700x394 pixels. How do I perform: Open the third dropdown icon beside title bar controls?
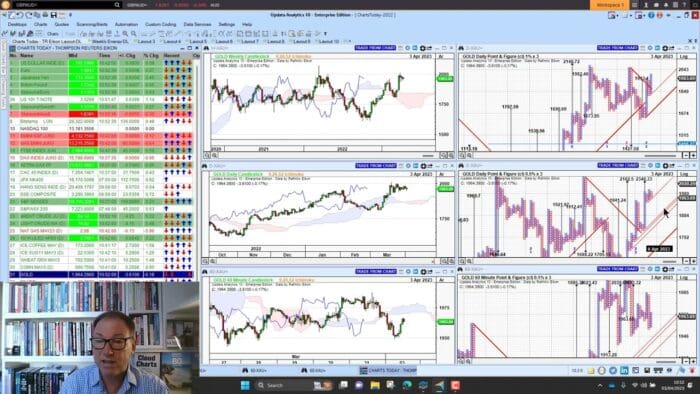[640, 15]
